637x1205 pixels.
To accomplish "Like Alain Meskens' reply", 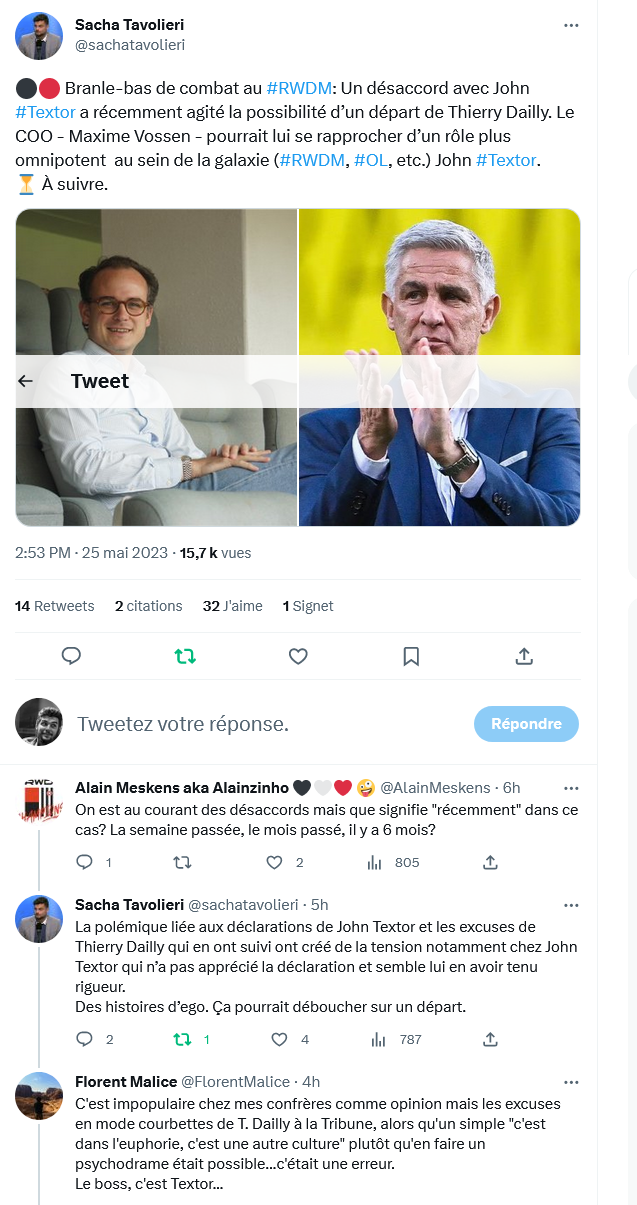I will click(x=275, y=862).
